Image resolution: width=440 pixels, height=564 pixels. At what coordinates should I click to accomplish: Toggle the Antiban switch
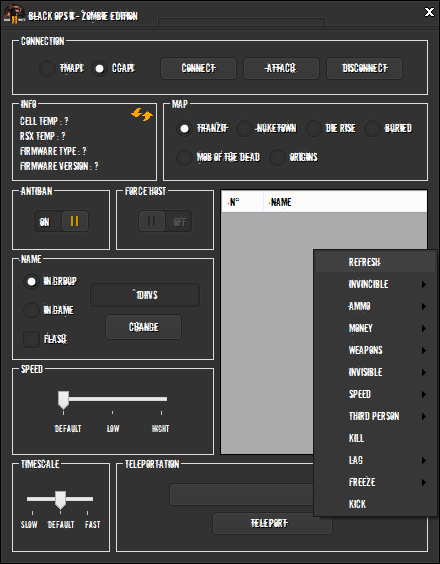tap(62, 221)
